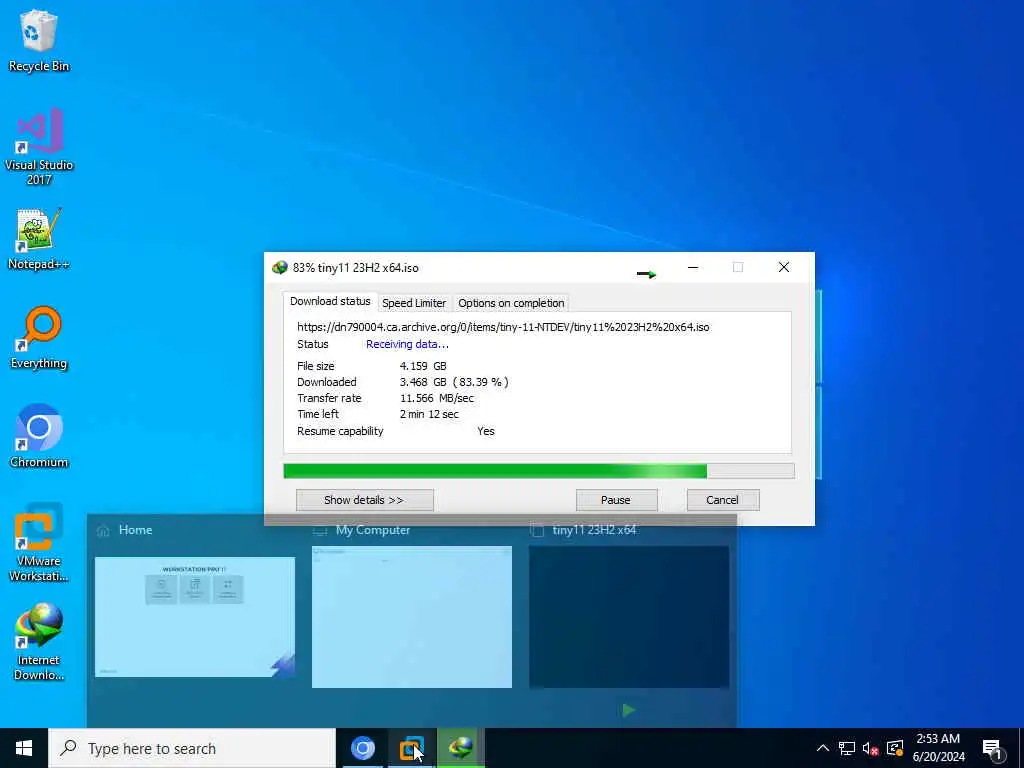Switch to the Download status tab
The width and height of the screenshot is (1024, 768).
pos(330,301)
